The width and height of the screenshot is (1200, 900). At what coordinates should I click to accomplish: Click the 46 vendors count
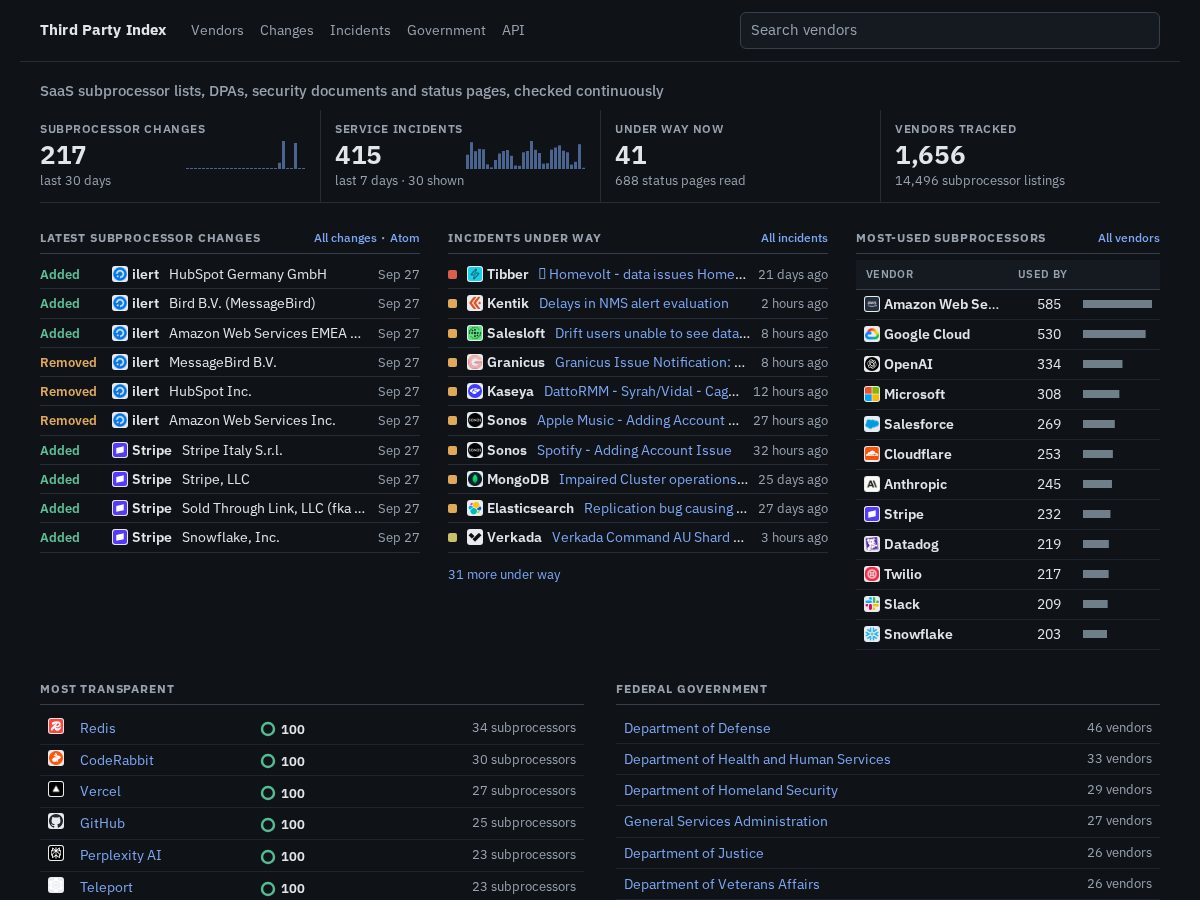pyautogui.click(x=1119, y=728)
